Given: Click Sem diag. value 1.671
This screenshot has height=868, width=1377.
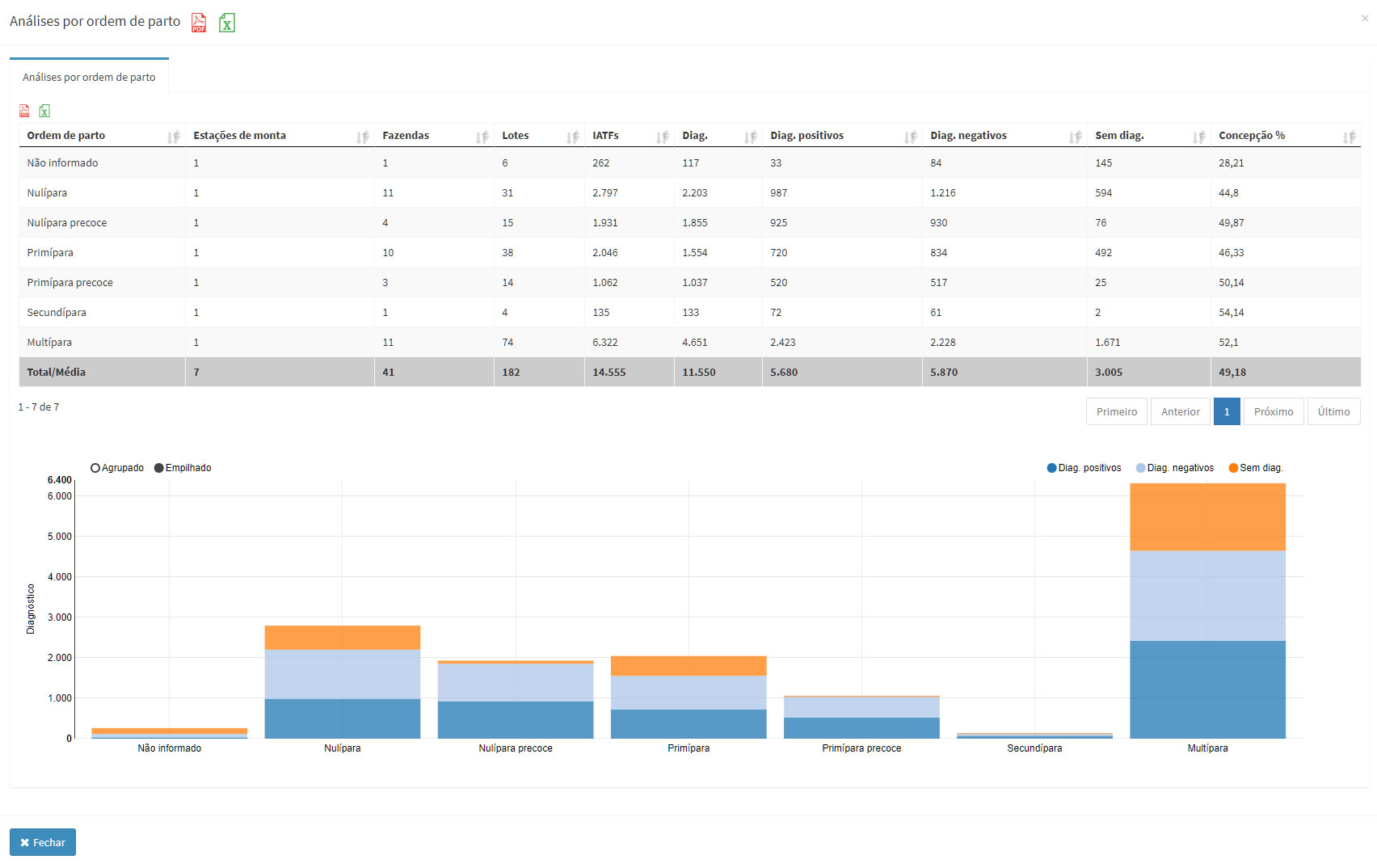Looking at the screenshot, I should tap(1107, 342).
